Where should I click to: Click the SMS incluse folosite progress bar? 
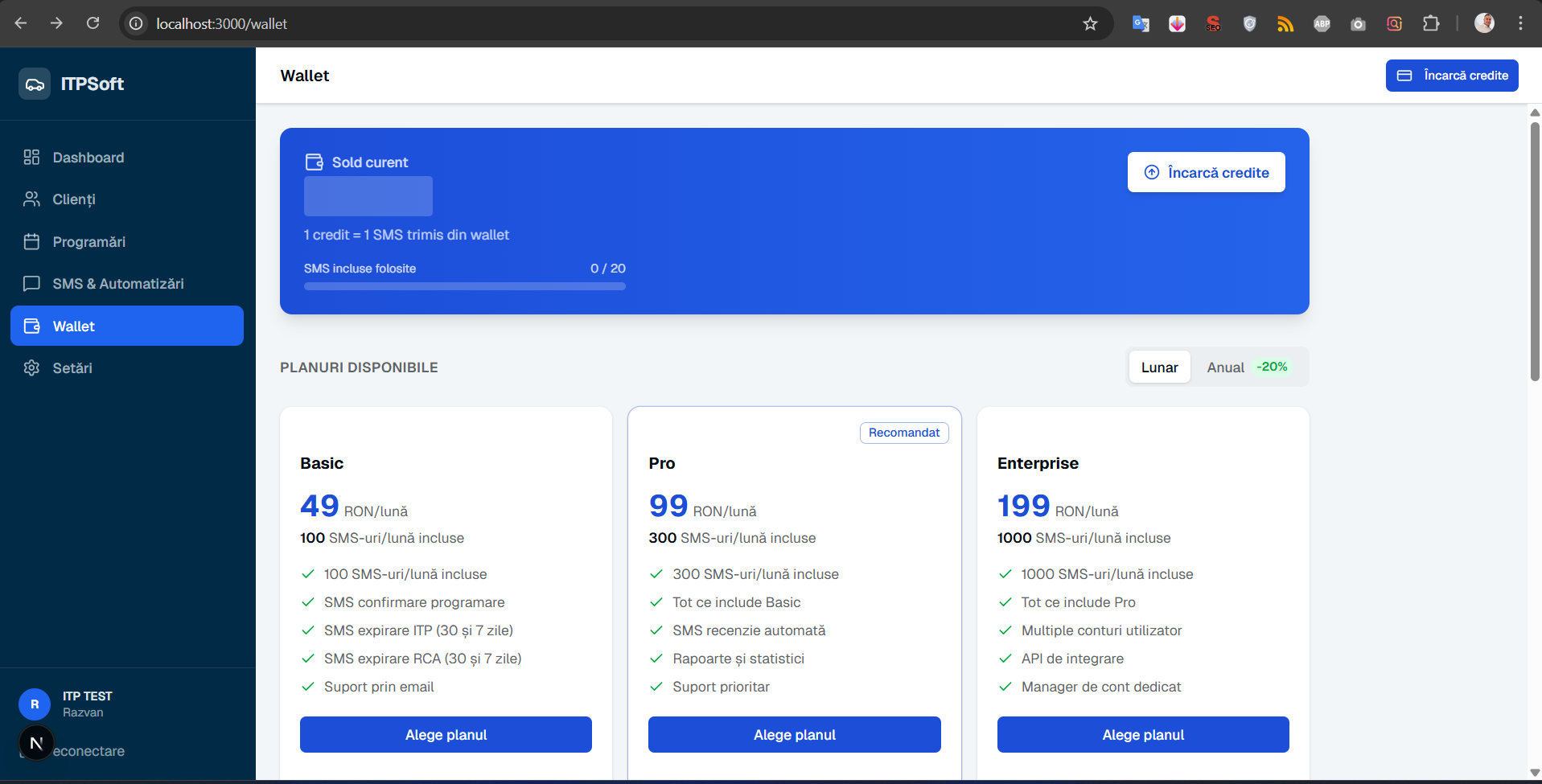(x=465, y=286)
